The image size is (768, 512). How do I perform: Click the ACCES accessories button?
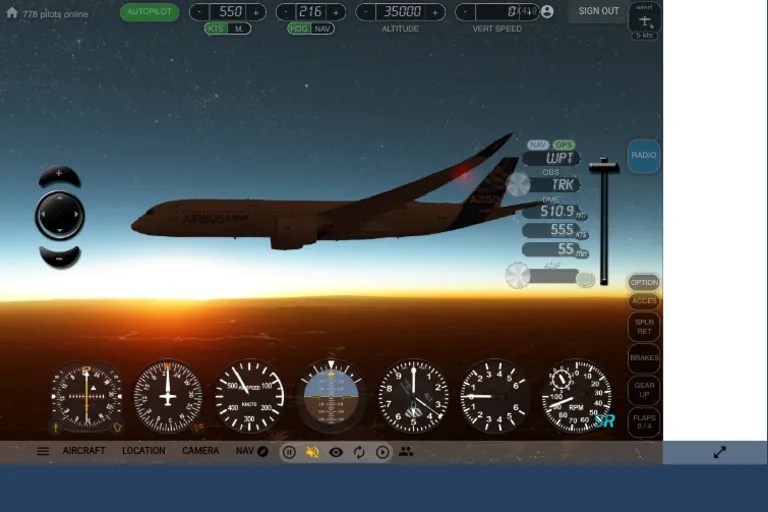pyautogui.click(x=644, y=301)
